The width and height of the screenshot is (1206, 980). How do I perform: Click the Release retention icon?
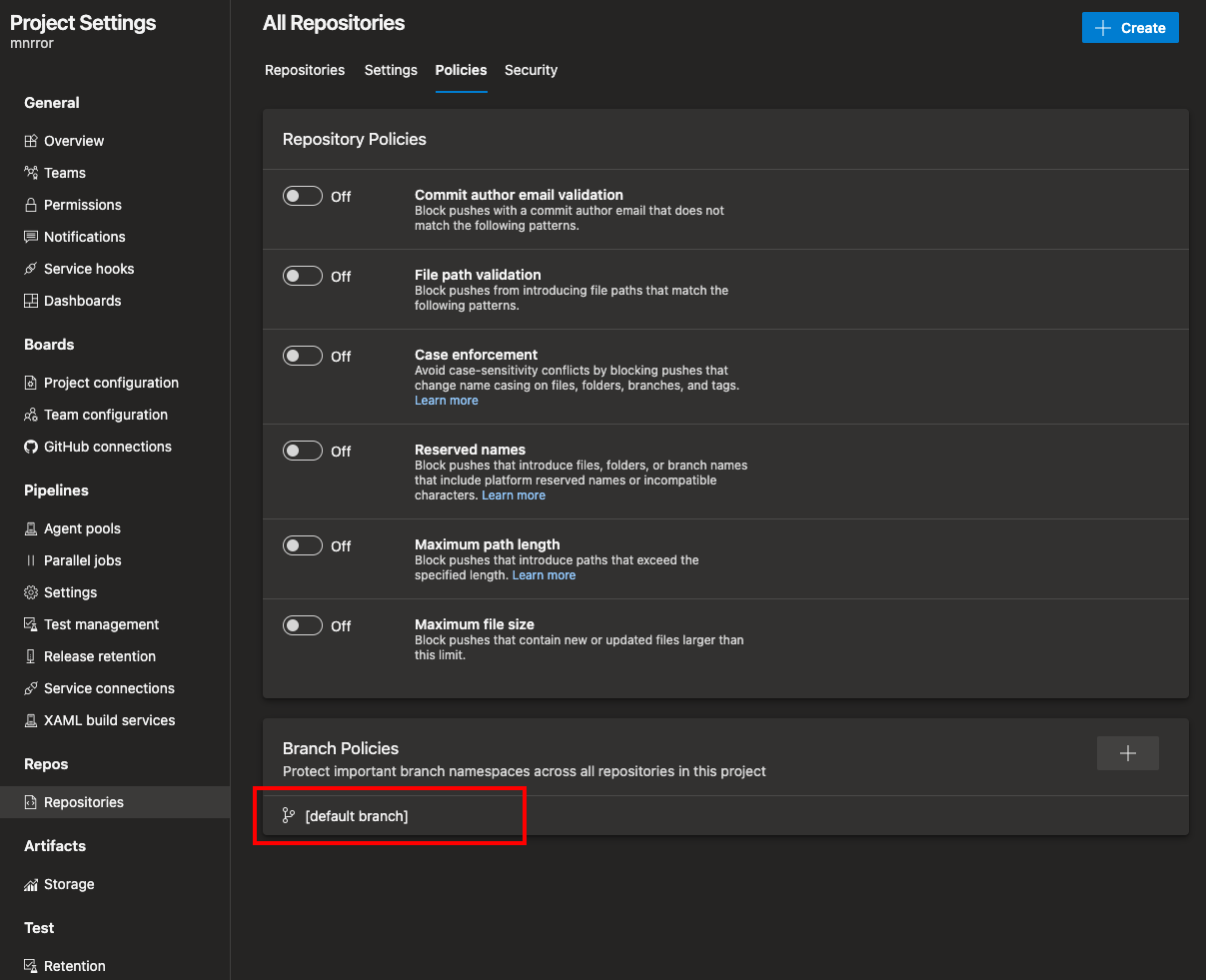click(31, 656)
